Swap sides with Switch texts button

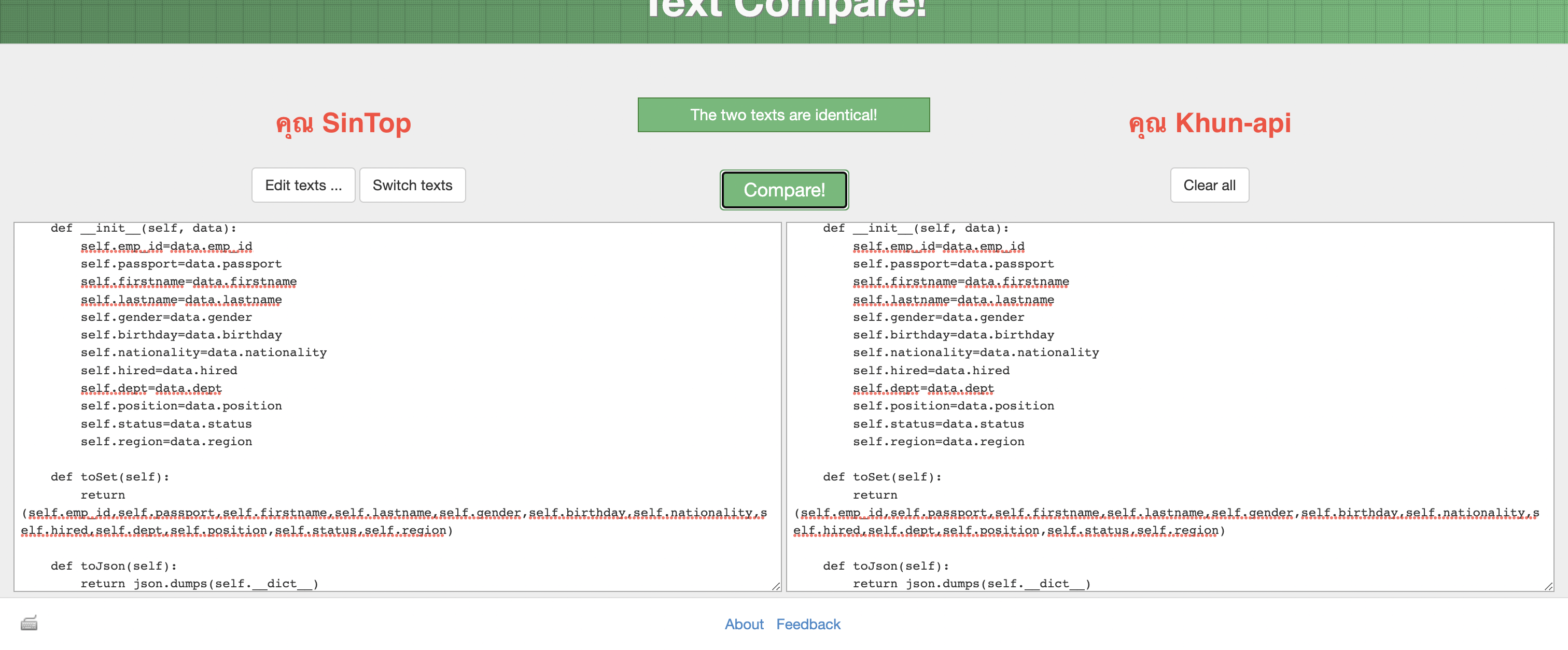[x=412, y=185]
